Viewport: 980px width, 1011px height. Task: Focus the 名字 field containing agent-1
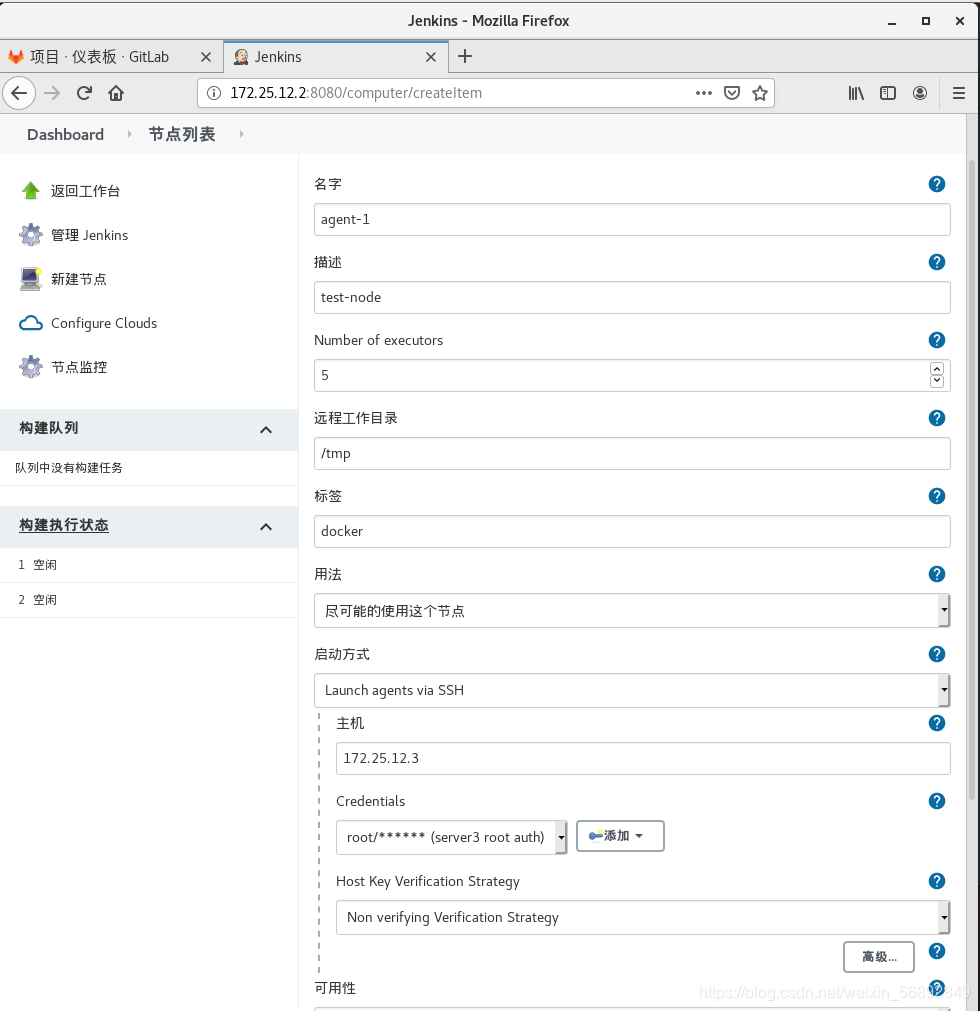click(632, 220)
